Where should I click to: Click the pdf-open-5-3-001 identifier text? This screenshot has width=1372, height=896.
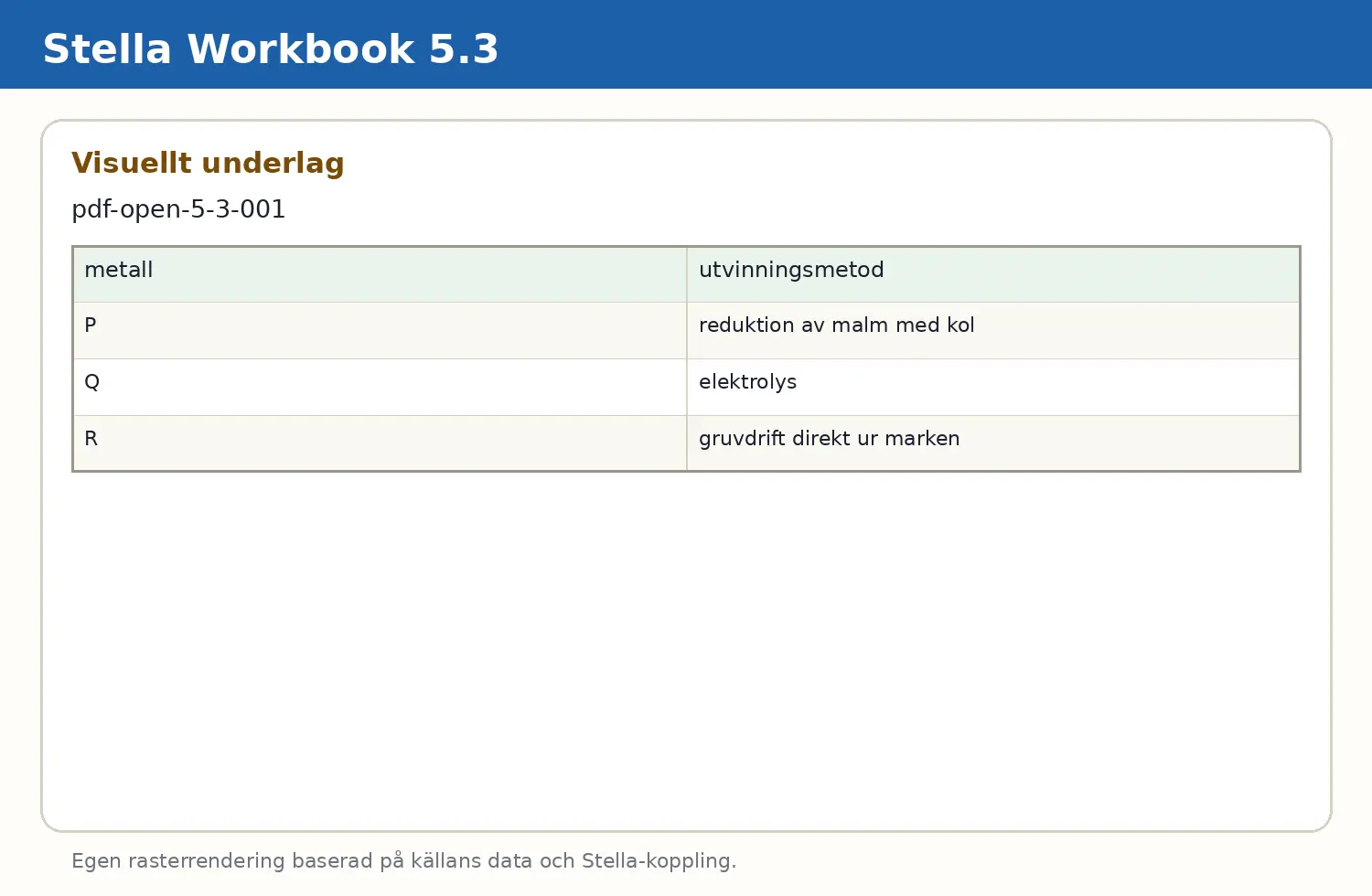(x=178, y=209)
